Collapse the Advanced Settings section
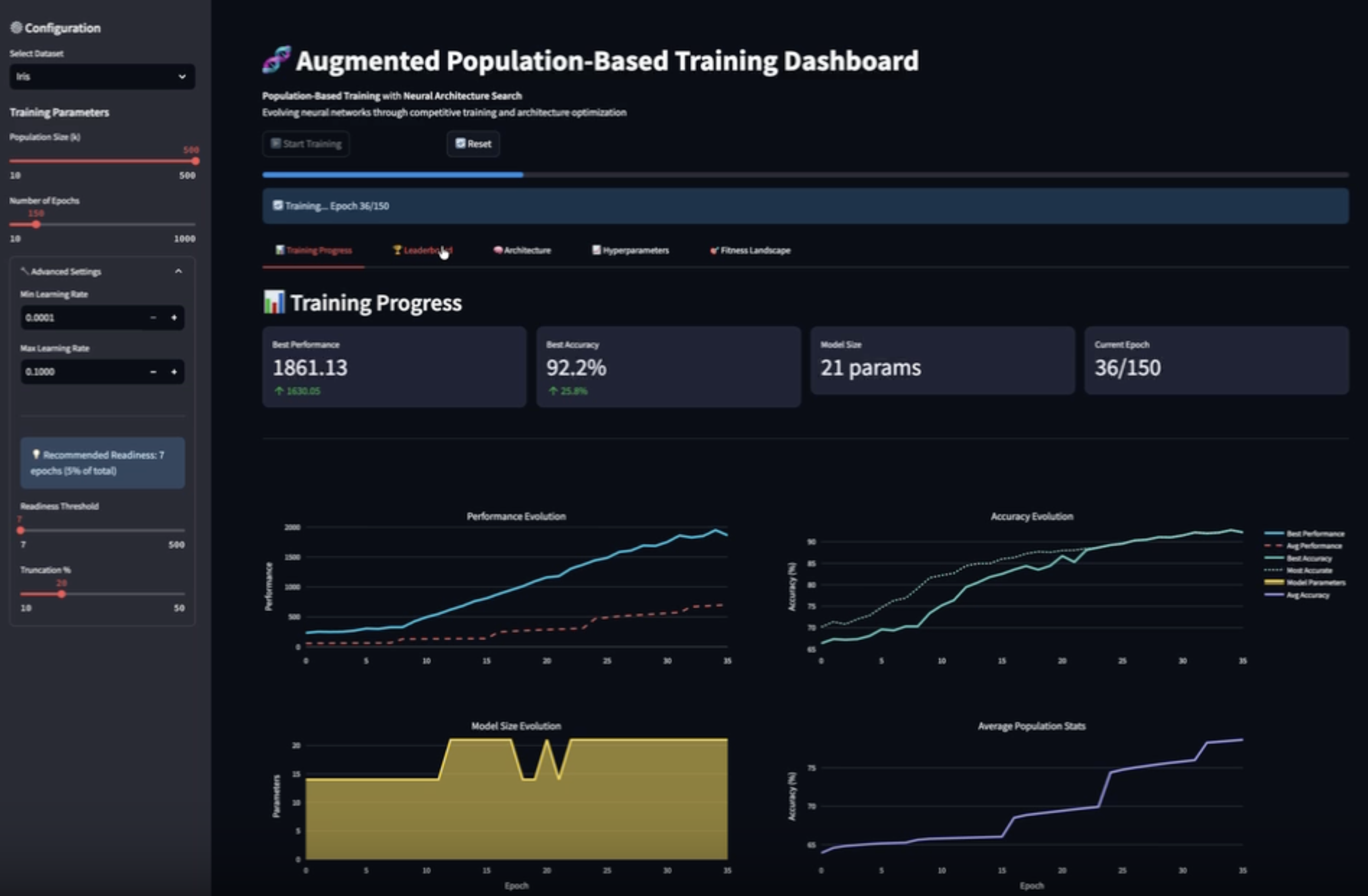 [179, 271]
